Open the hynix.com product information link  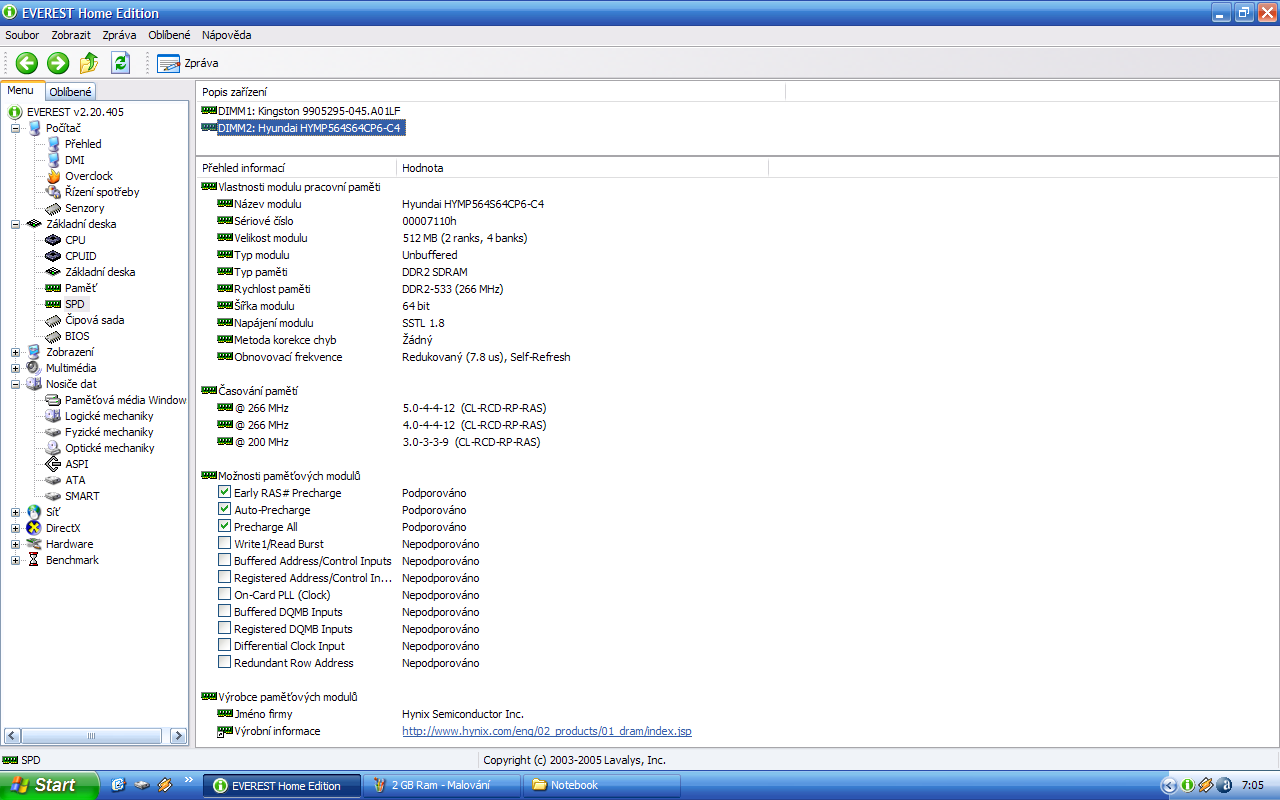click(x=546, y=731)
